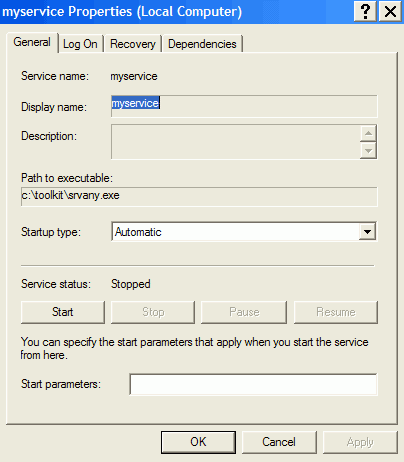Click the Path to executable field

[199, 196]
